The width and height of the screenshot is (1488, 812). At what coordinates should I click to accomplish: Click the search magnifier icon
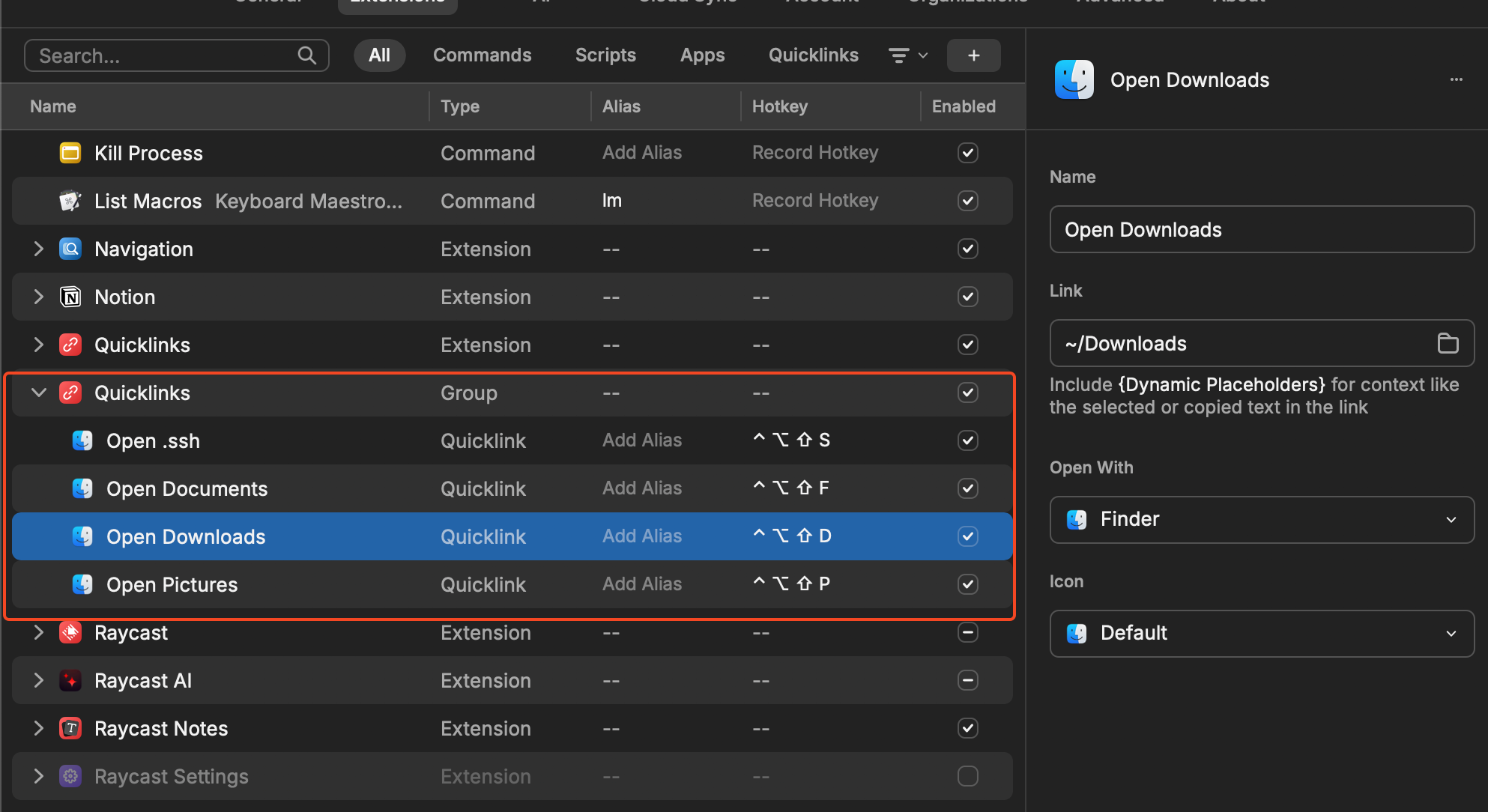pyautogui.click(x=306, y=55)
